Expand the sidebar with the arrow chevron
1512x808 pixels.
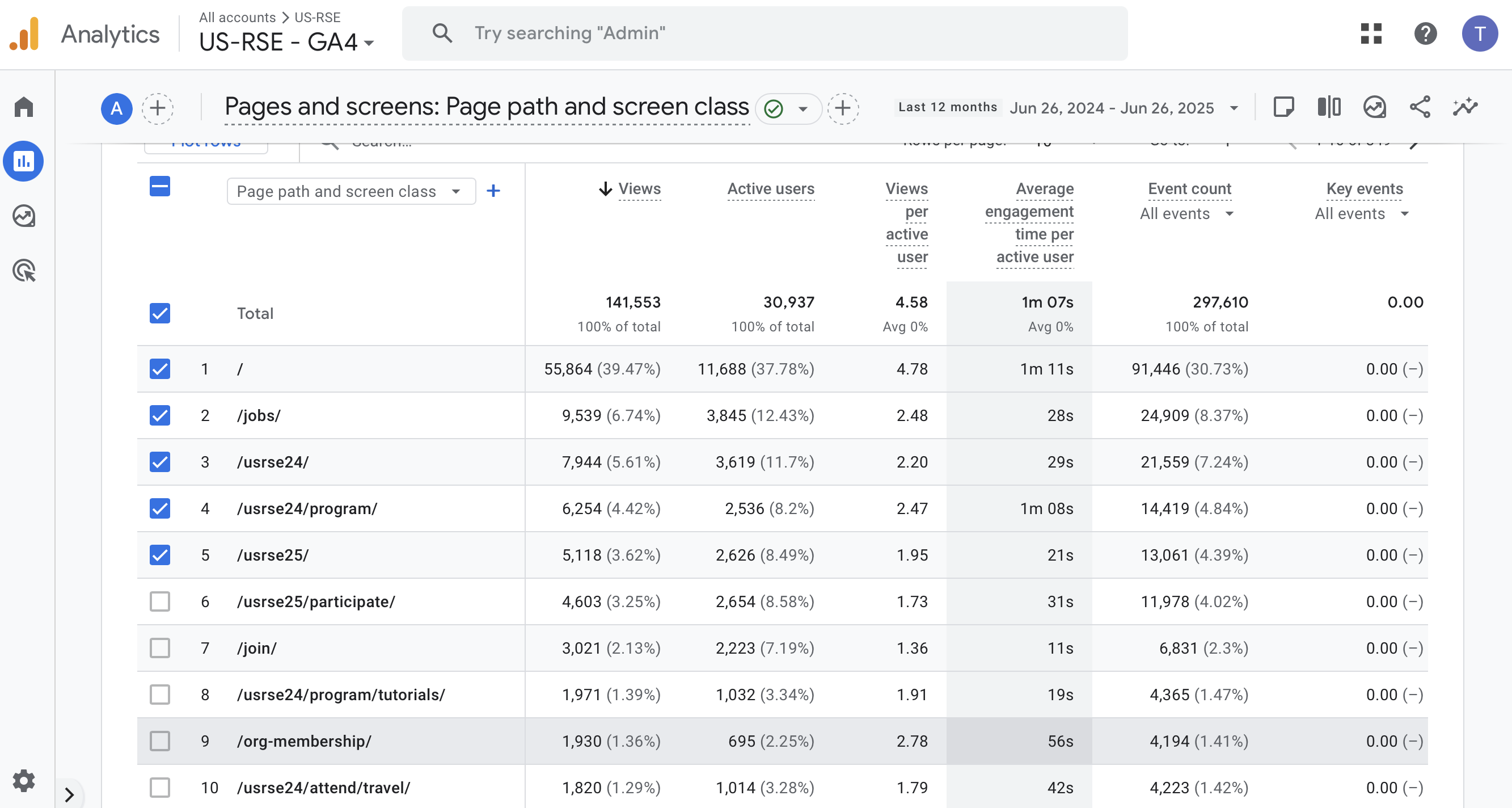(x=69, y=794)
